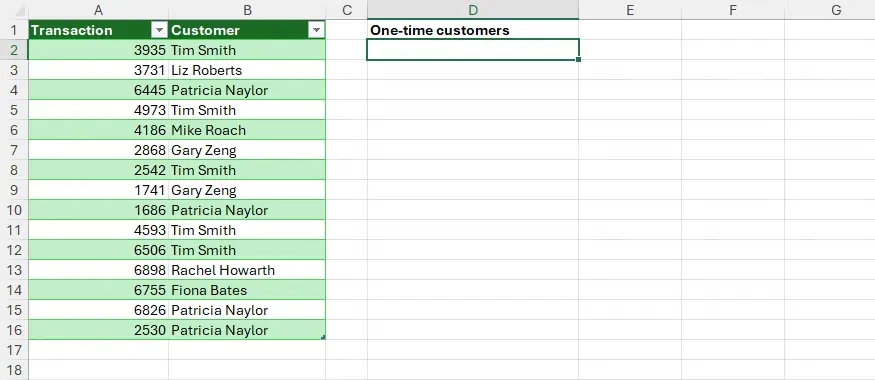Select Fiona Bates customer cell

[x=247, y=290]
